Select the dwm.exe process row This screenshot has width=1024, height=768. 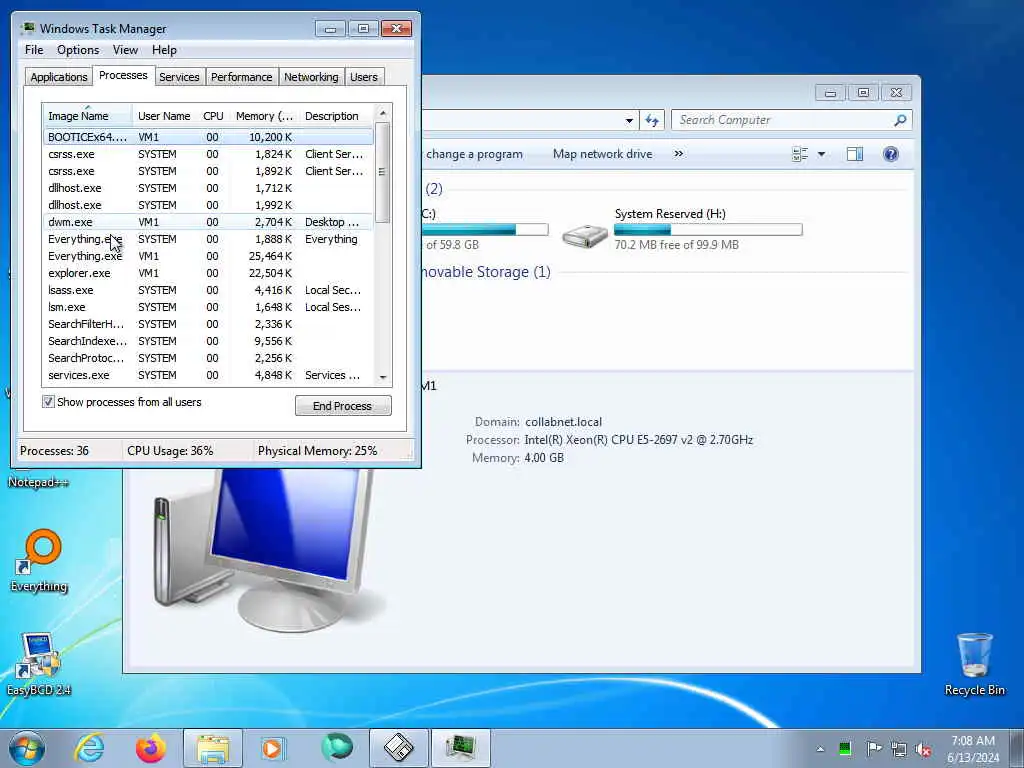pos(208,222)
